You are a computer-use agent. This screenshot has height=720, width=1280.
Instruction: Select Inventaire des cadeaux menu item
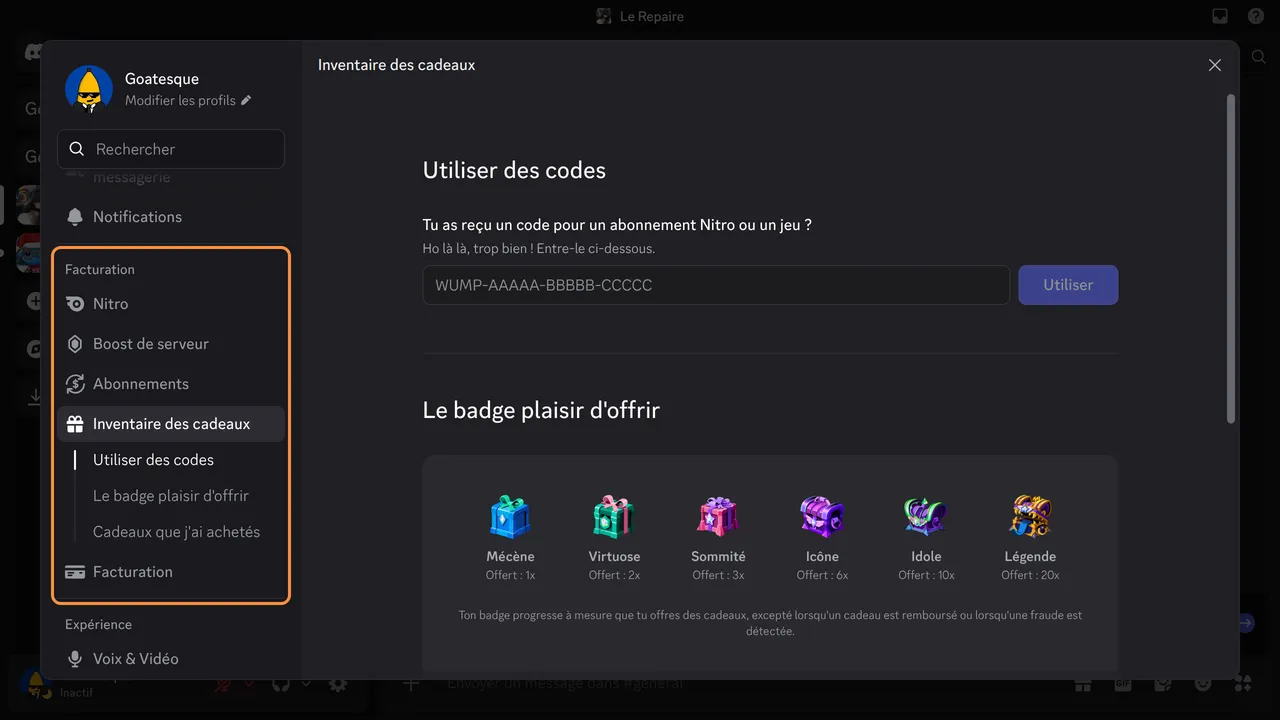tap(171, 424)
